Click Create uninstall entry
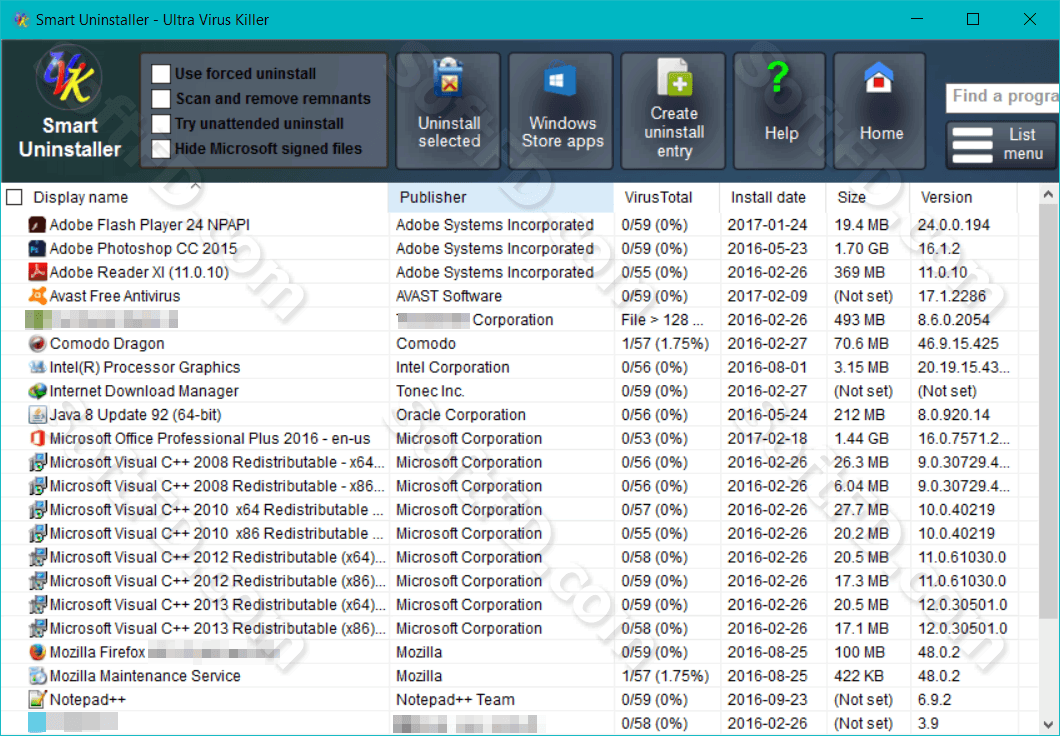This screenshot has height=736, width=1060. pos(673,111)
